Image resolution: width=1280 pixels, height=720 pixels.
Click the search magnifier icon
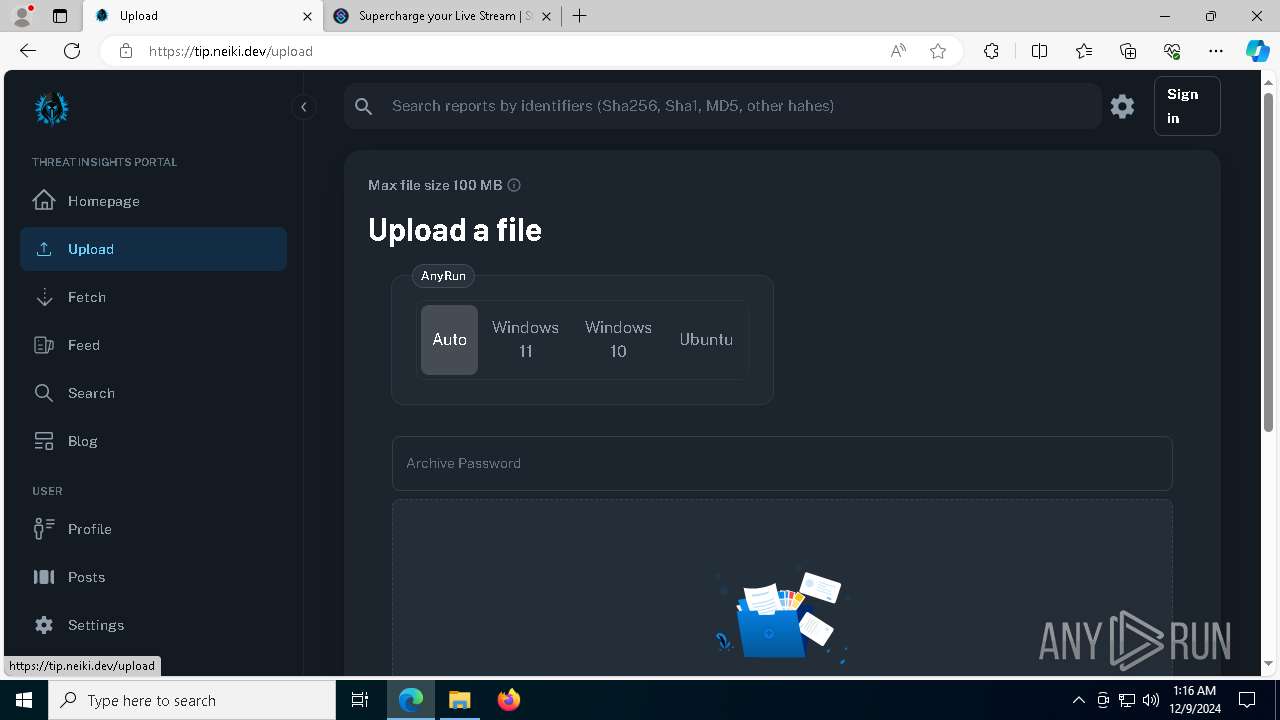364,106
